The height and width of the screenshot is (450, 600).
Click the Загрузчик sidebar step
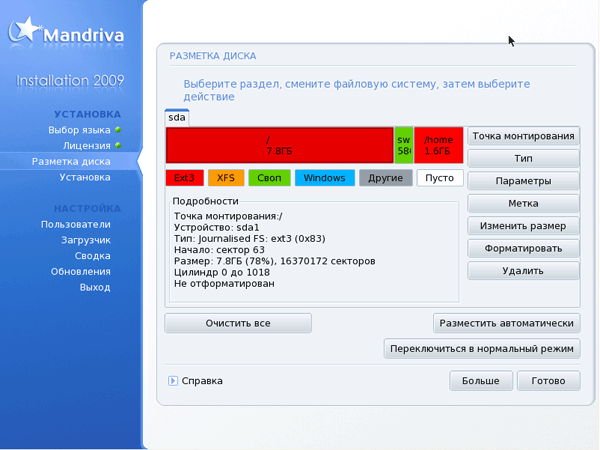coord(86,240)
